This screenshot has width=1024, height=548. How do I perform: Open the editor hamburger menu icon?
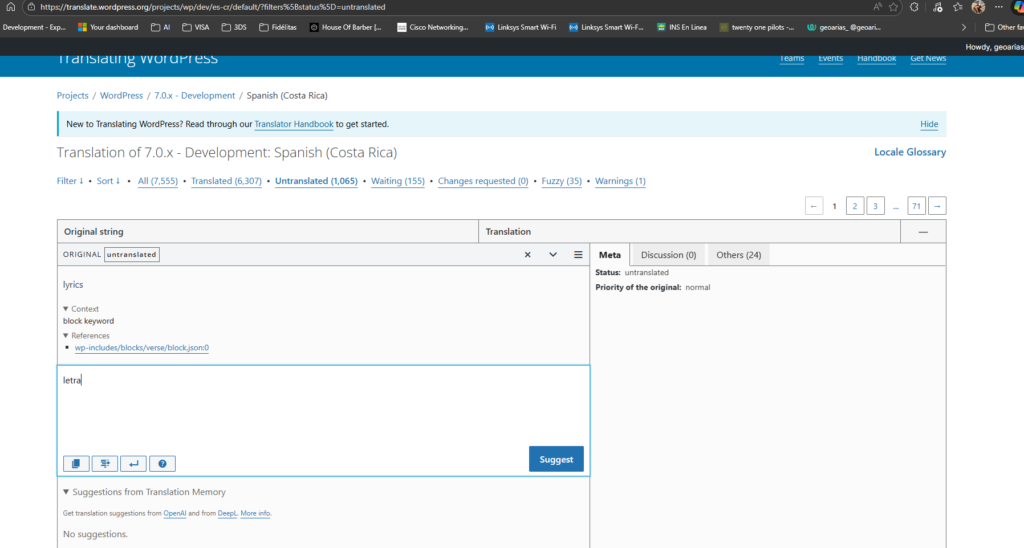[578, 255]
